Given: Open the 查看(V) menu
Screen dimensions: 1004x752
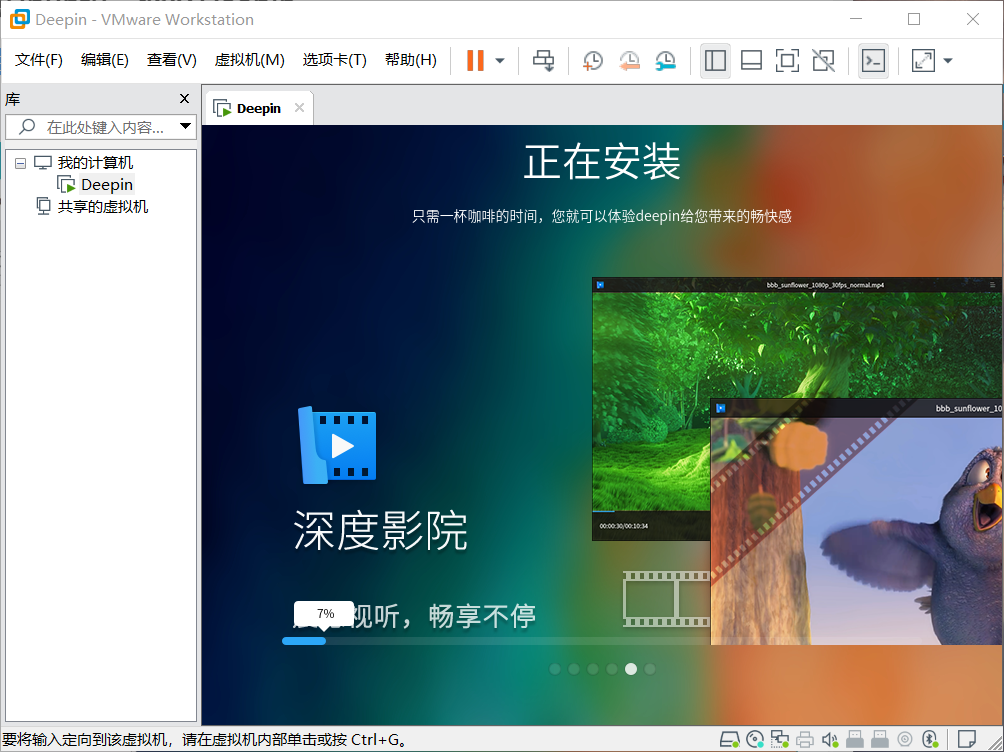Looking at the screenshot, I should [x=172, y=60].
